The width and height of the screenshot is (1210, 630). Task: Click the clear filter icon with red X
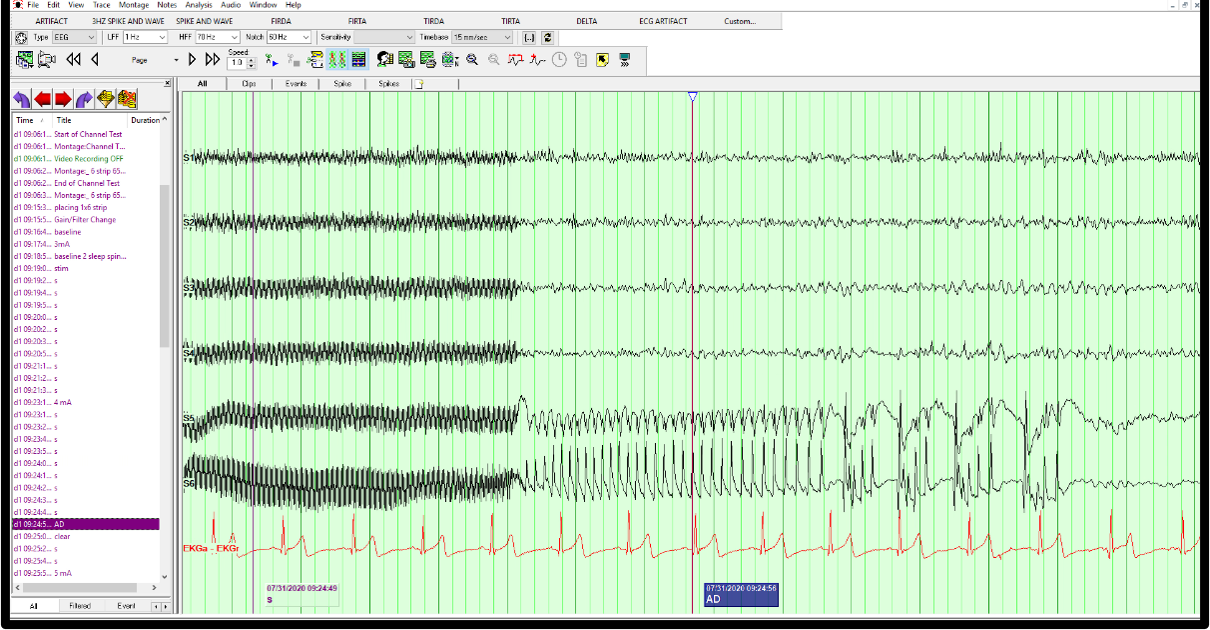(127, 99)
